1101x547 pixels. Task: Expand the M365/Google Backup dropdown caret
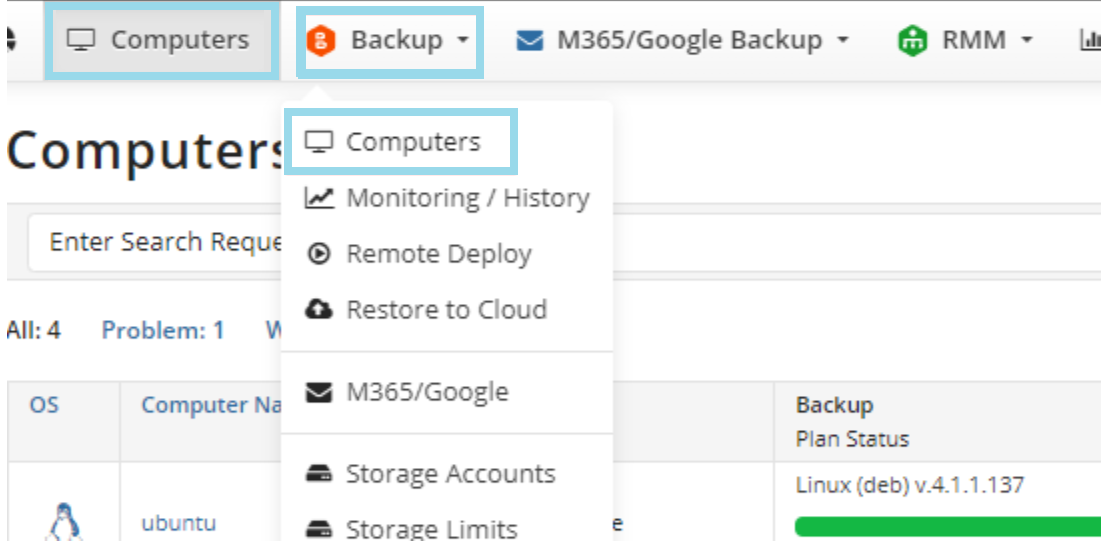click(x=842, y=42)
